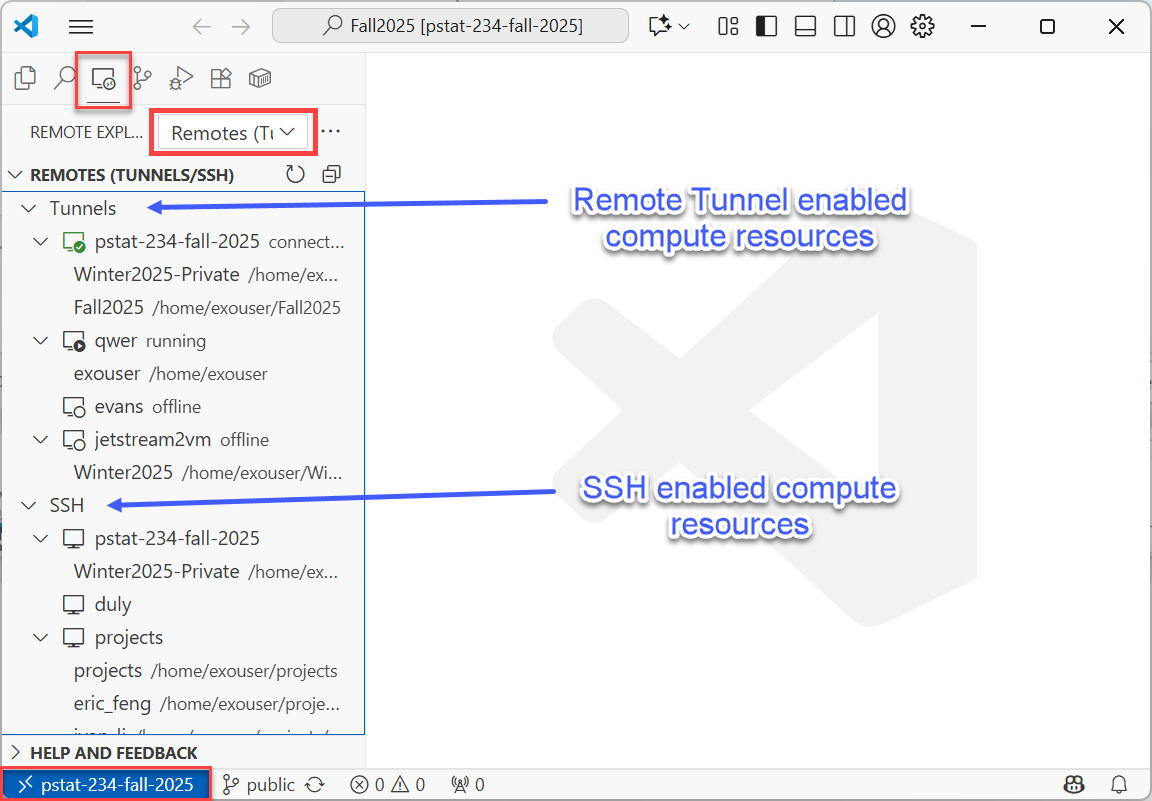
Task: Click the pstat-234-fall-2025 remote indicator
Action: click(x=106, y=784)
